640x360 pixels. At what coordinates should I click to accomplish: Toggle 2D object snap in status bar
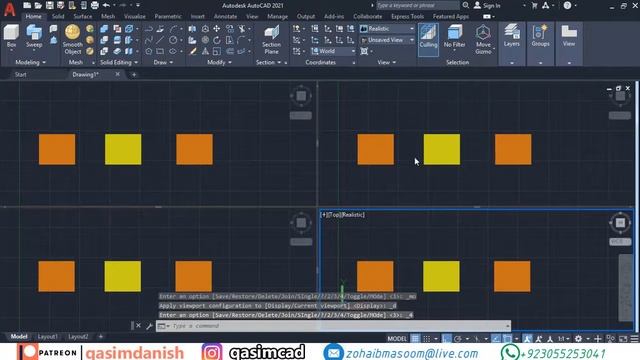point(507,338)
